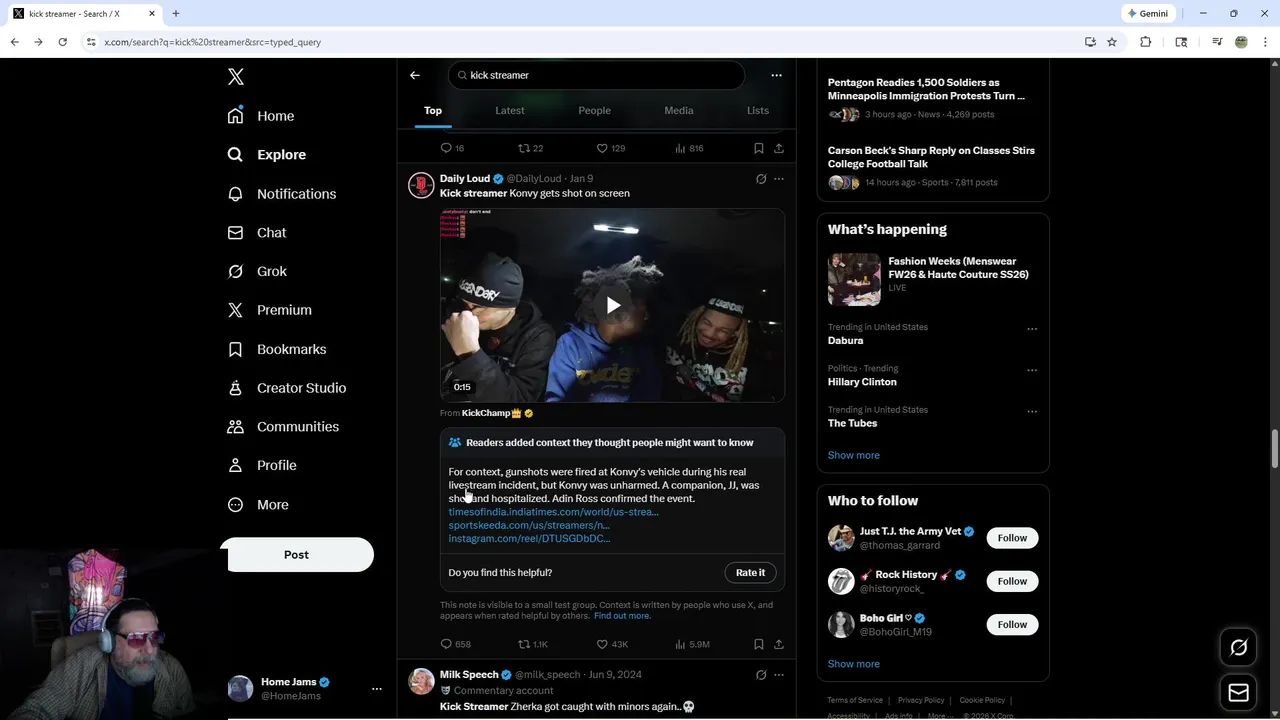Open Fashion Weeks live event thumbnail
Image resolution: width=1280 pixels, height=720 pixels.
tap(854, 279)
